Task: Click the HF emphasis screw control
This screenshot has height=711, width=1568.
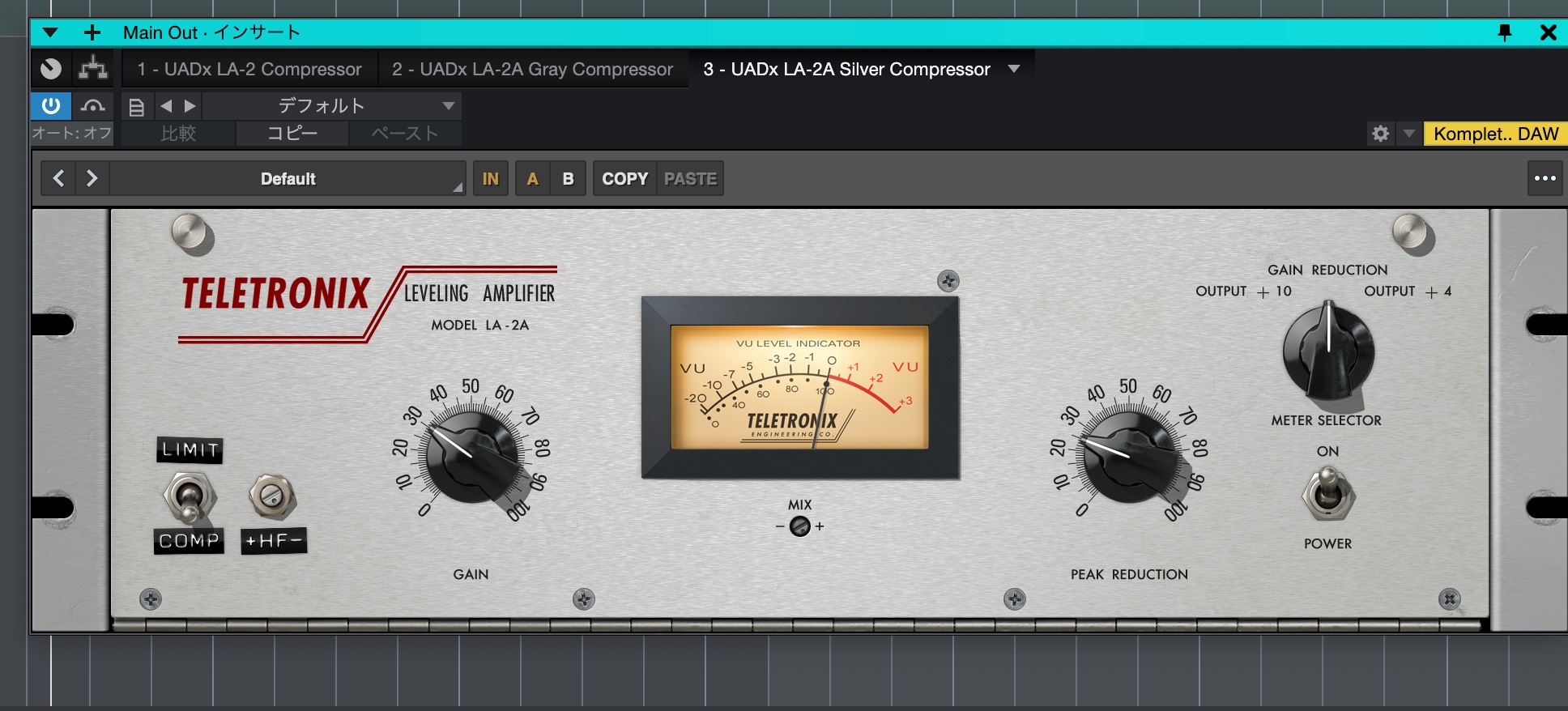Action: click(x=272, y=496)
